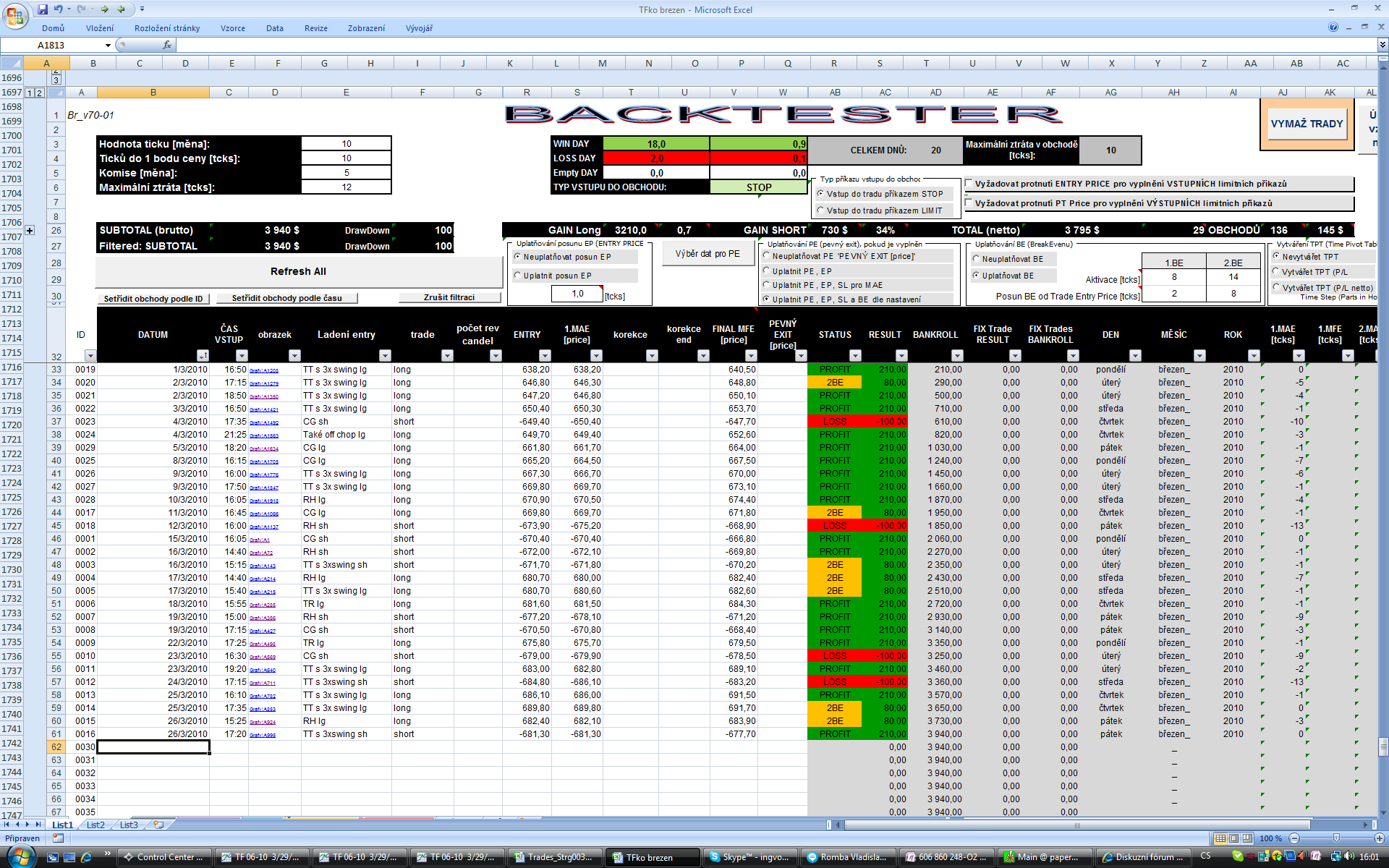The height and width of the screenshot is (868, 1389).
Task: Open the round Office button menu
Action: point(15,14)
